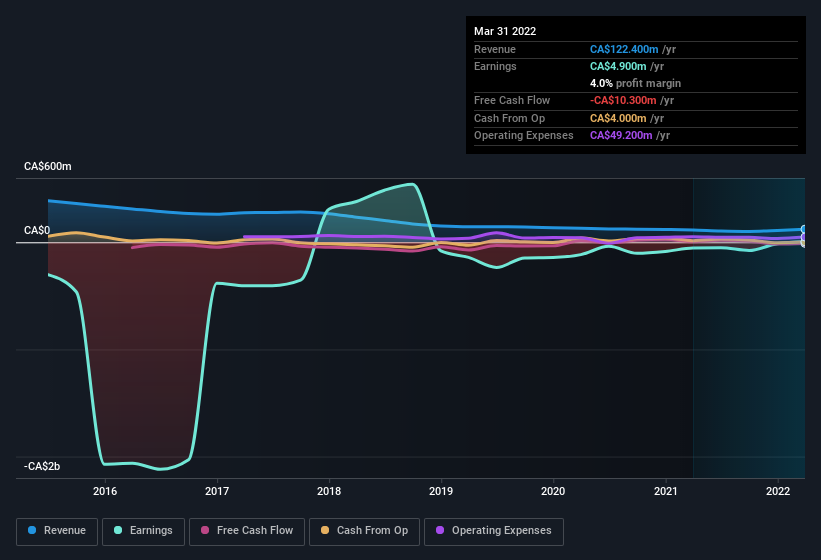Click the 2016 x-axis label

coord(105,491)
